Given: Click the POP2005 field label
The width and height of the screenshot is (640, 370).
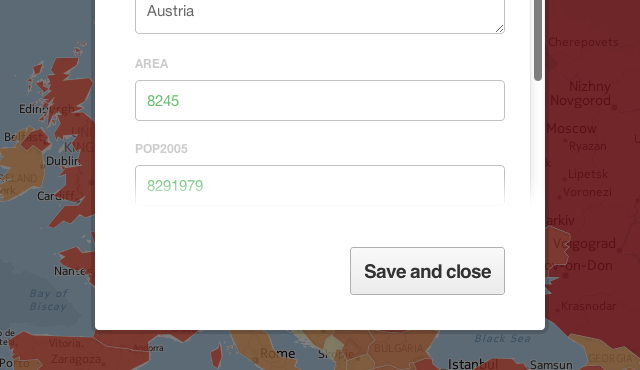Looking at the screenshot, I should [x=161, y=148].
